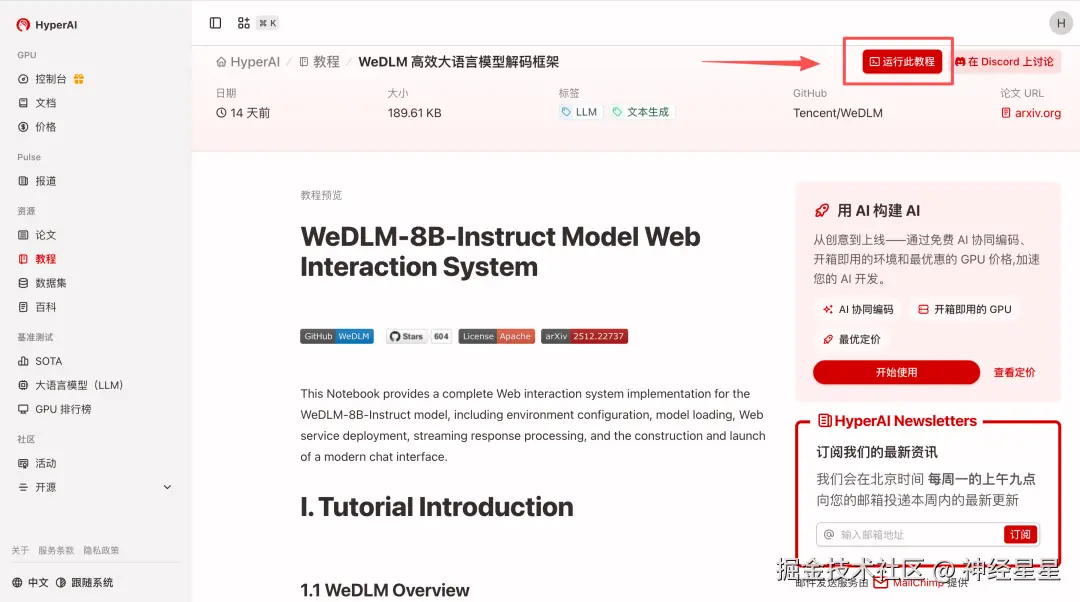Image resolution: width=1080 pixels, height=602 pixels.
Task: Click the 开始使用 button
Action: pyautogui.click(x=896, y=372)
